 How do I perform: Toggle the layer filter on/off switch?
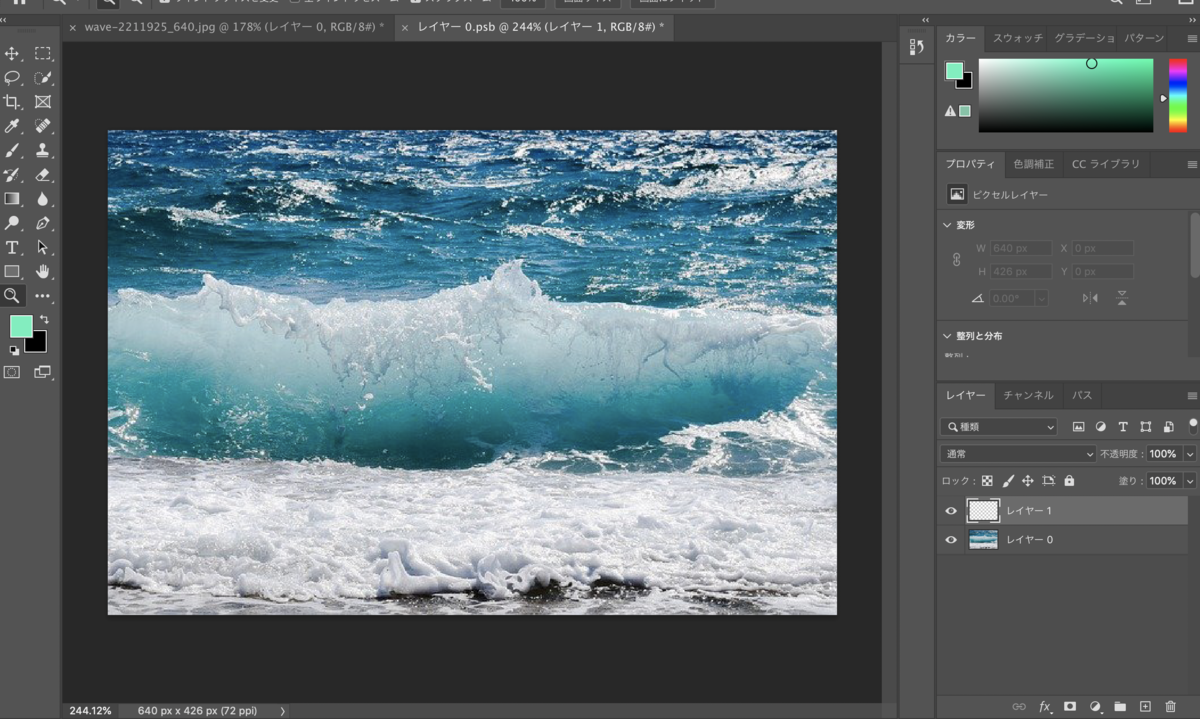[1192, 424]
